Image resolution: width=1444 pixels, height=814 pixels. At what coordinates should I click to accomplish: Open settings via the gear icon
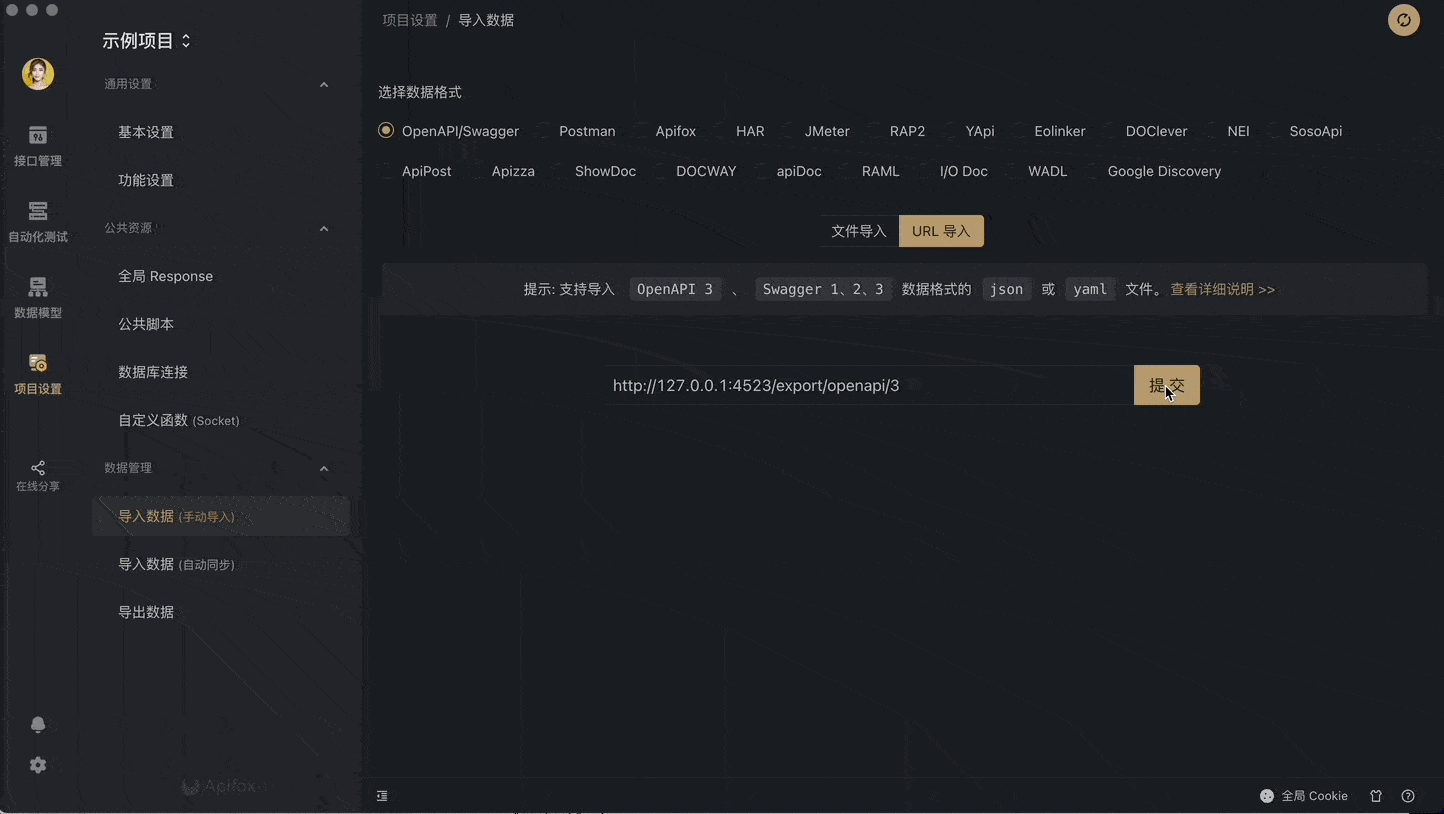click(x=37, y=765)
